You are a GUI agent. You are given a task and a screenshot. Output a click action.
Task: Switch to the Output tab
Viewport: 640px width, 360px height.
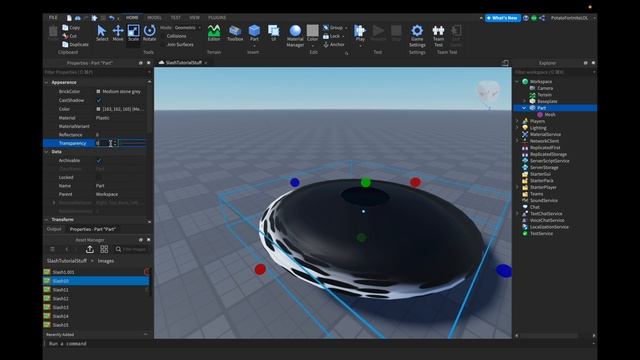point(54,229)
